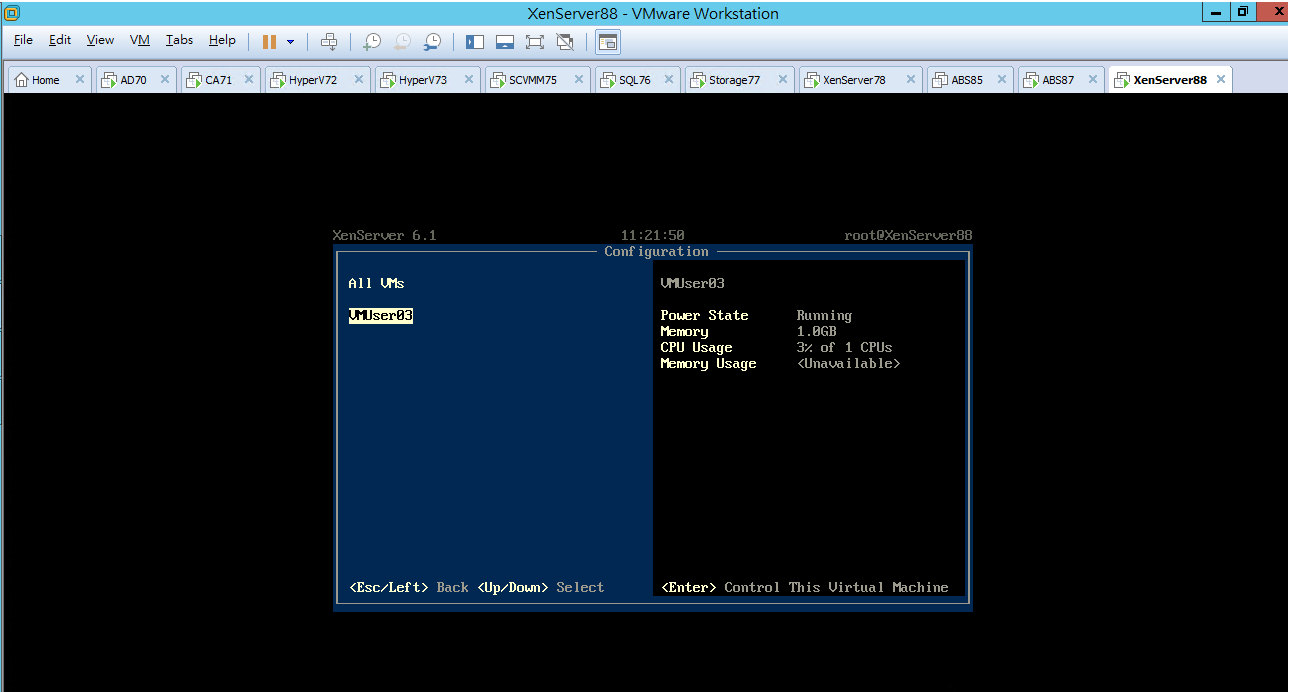The width and height of the screenshot is (1289, 692).
Task: Toggle the library sidebar view icon
Action: coord(475,41)
